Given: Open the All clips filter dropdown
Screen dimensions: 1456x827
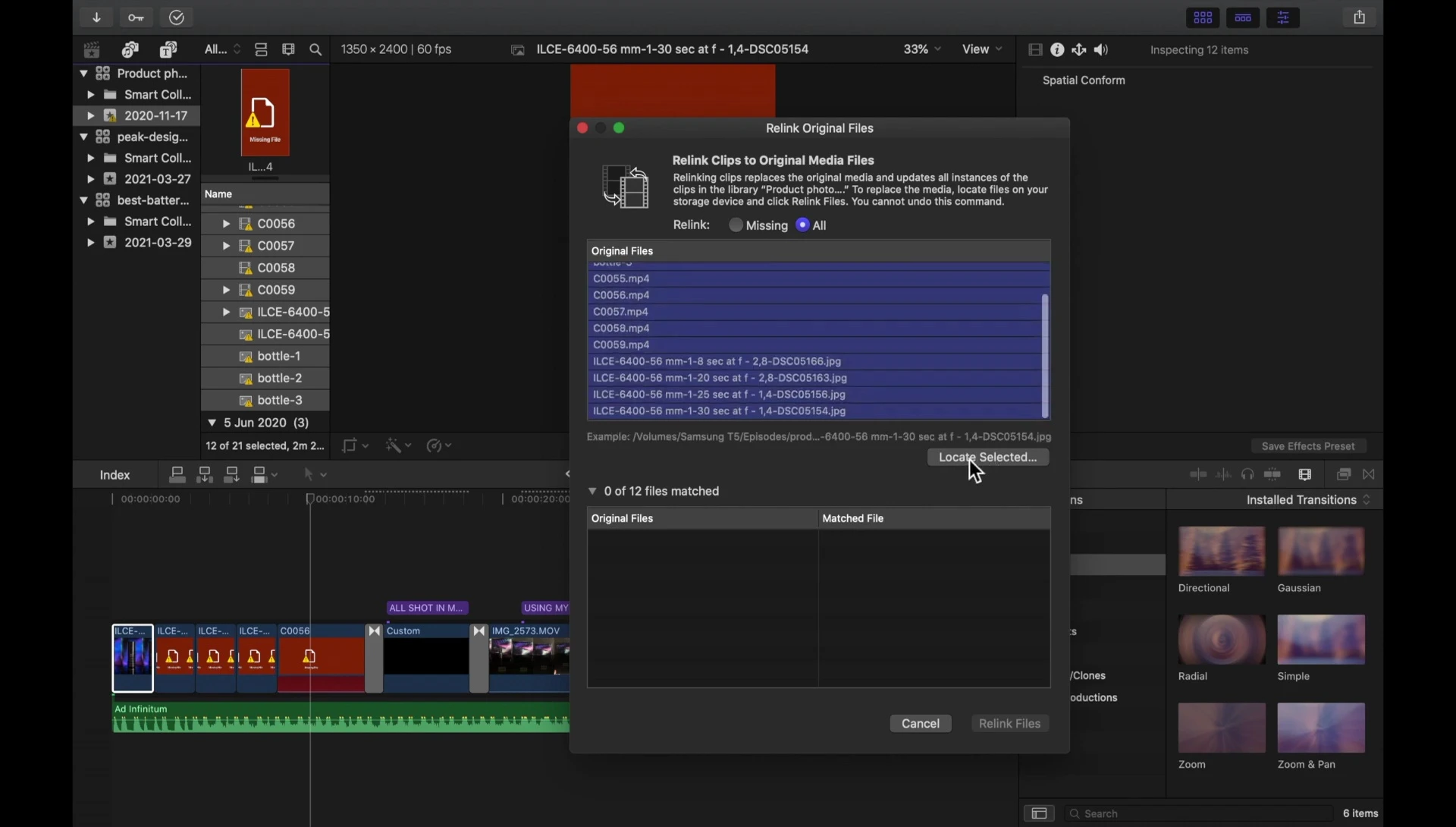Looking at the screenshot, I should 223,50.
